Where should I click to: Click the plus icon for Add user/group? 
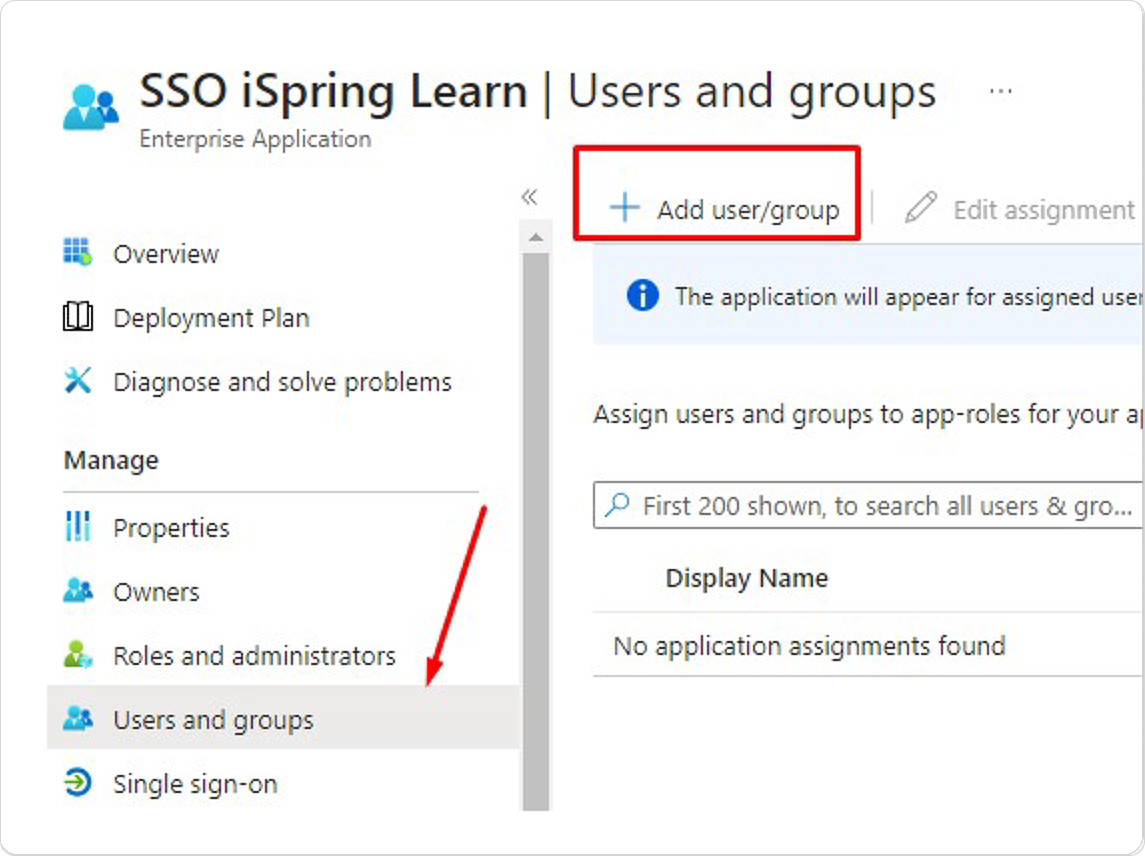click(625, 207)
